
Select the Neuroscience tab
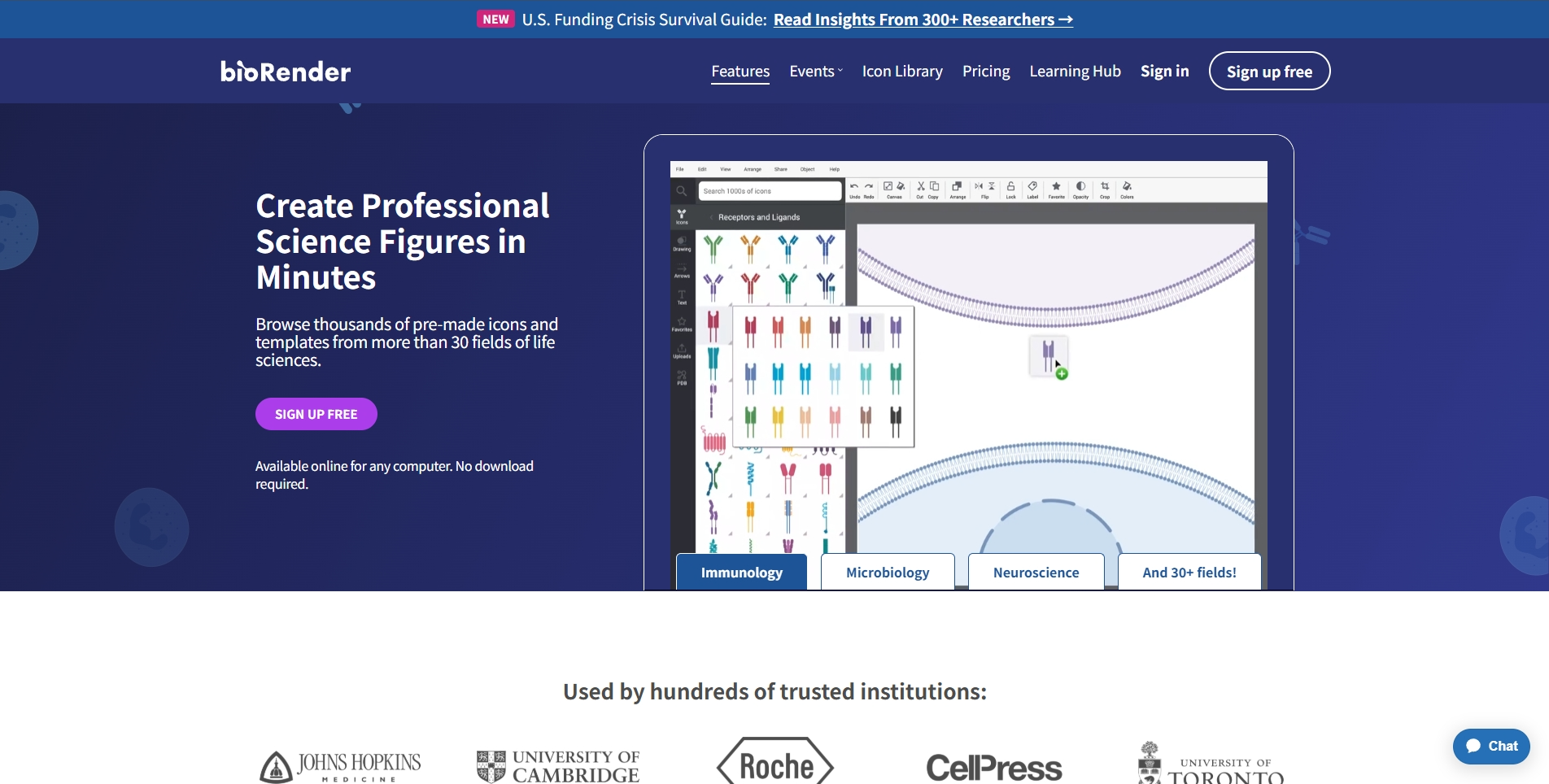(x=1036, y=573)
